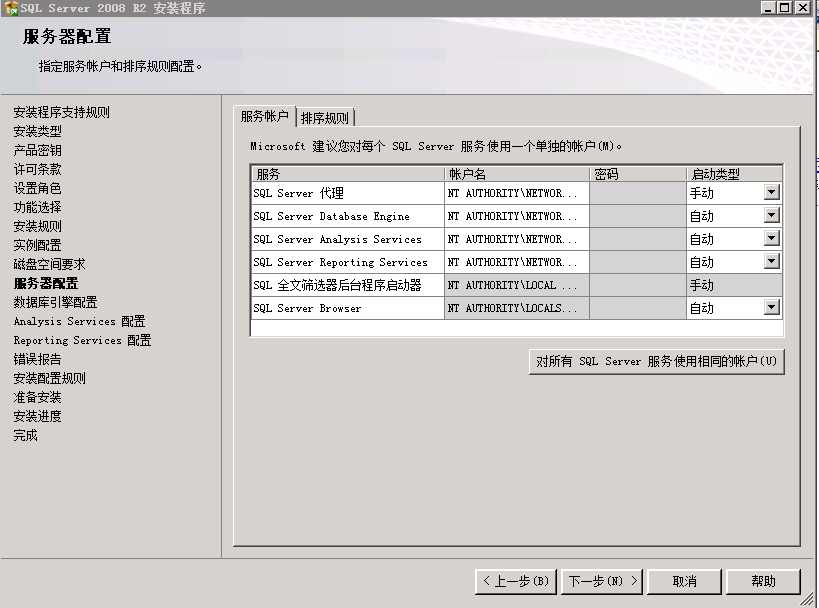819x608 pixels.
Task: Click account name cell for Analysis Services
Action: [x=517, y=239]
